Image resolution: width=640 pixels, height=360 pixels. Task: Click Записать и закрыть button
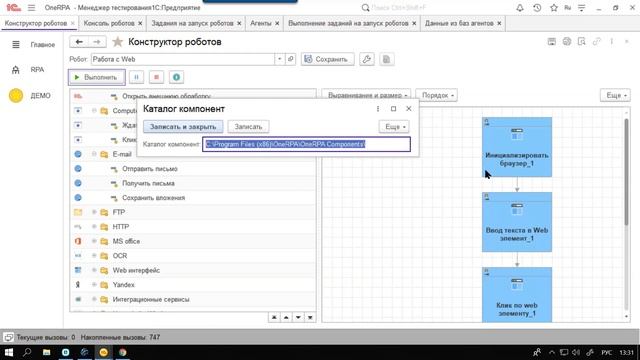(183, 127)
